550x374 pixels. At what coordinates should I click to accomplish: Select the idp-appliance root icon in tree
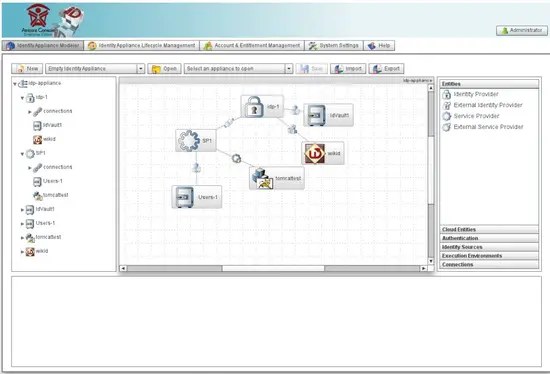[23, 84]
